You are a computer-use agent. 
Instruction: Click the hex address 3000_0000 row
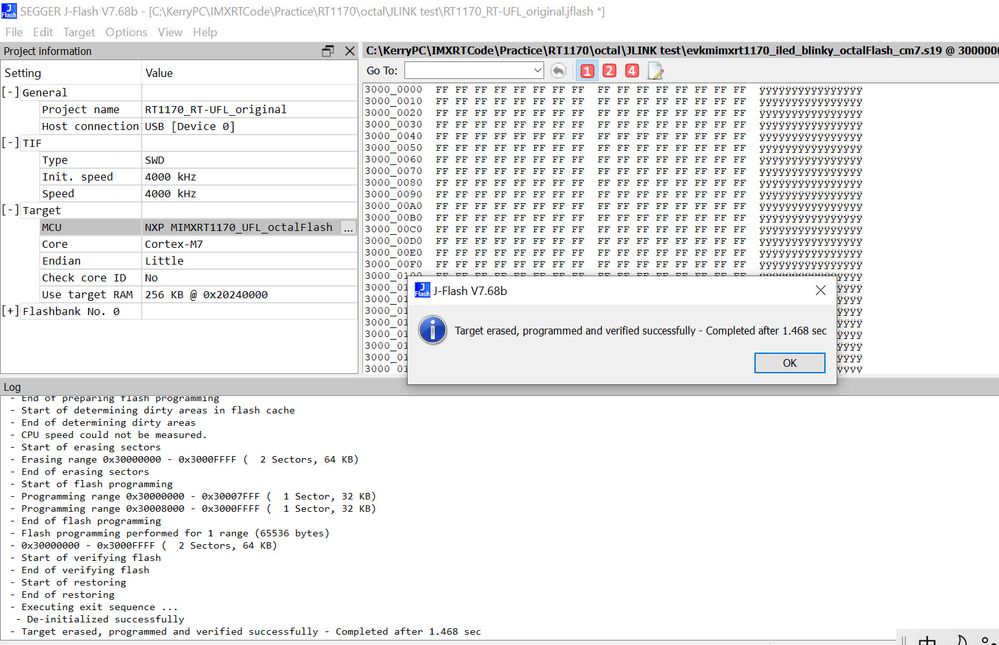[x=613, y=90]
